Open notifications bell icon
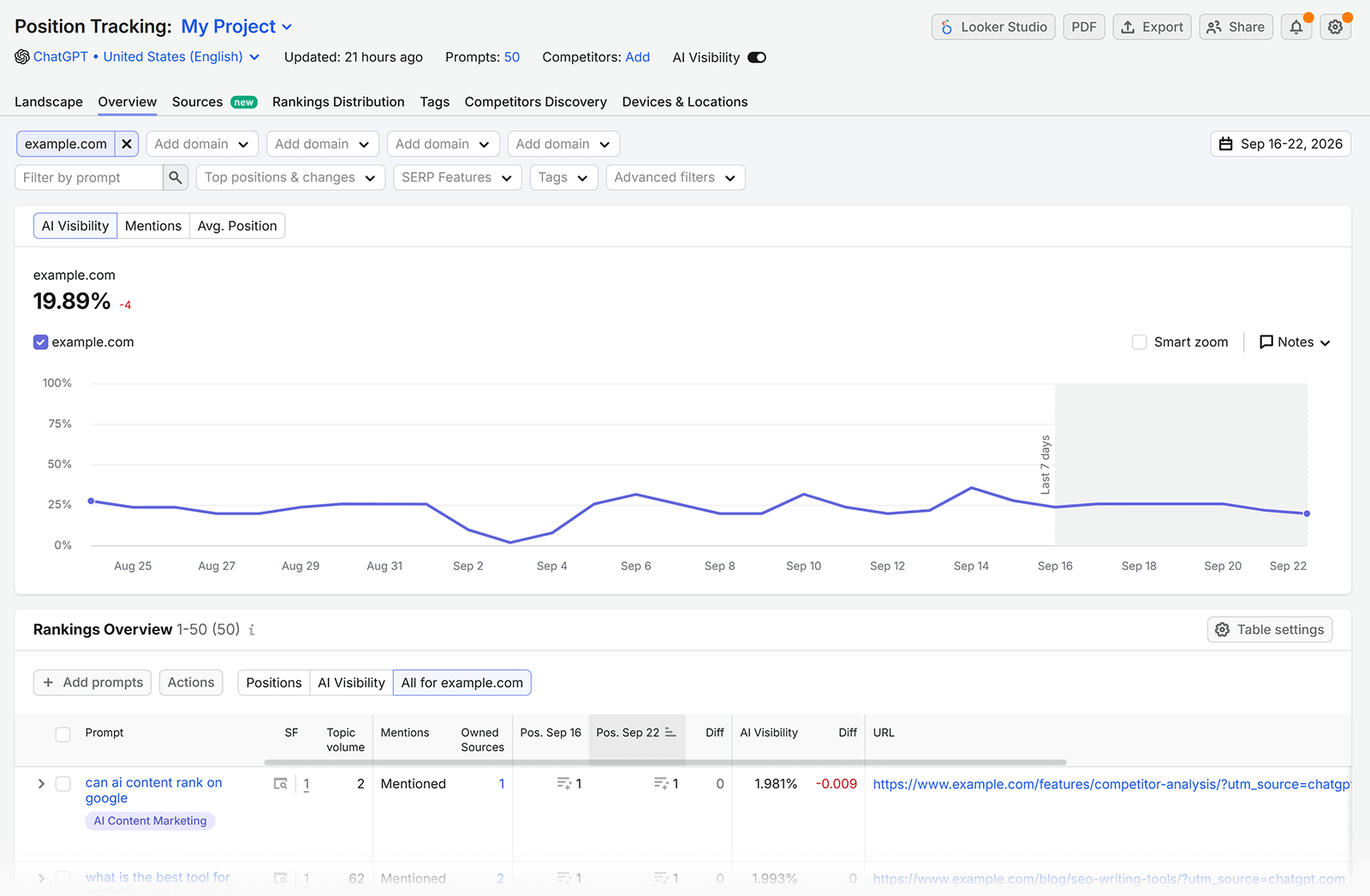Viewport: 1370px width, 896px height. (1296, 27)
